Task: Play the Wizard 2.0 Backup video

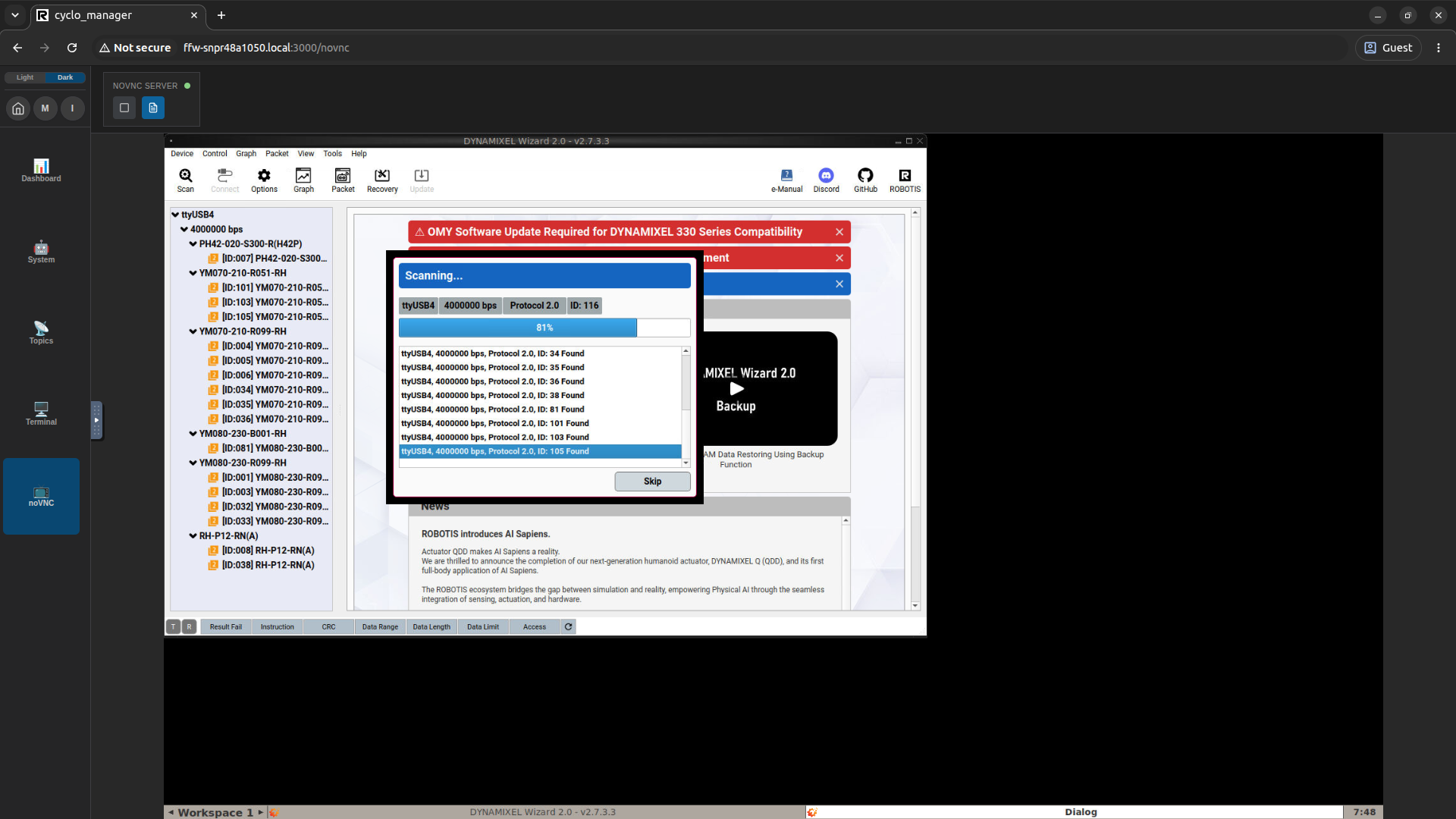Action: tap(736, 389)
